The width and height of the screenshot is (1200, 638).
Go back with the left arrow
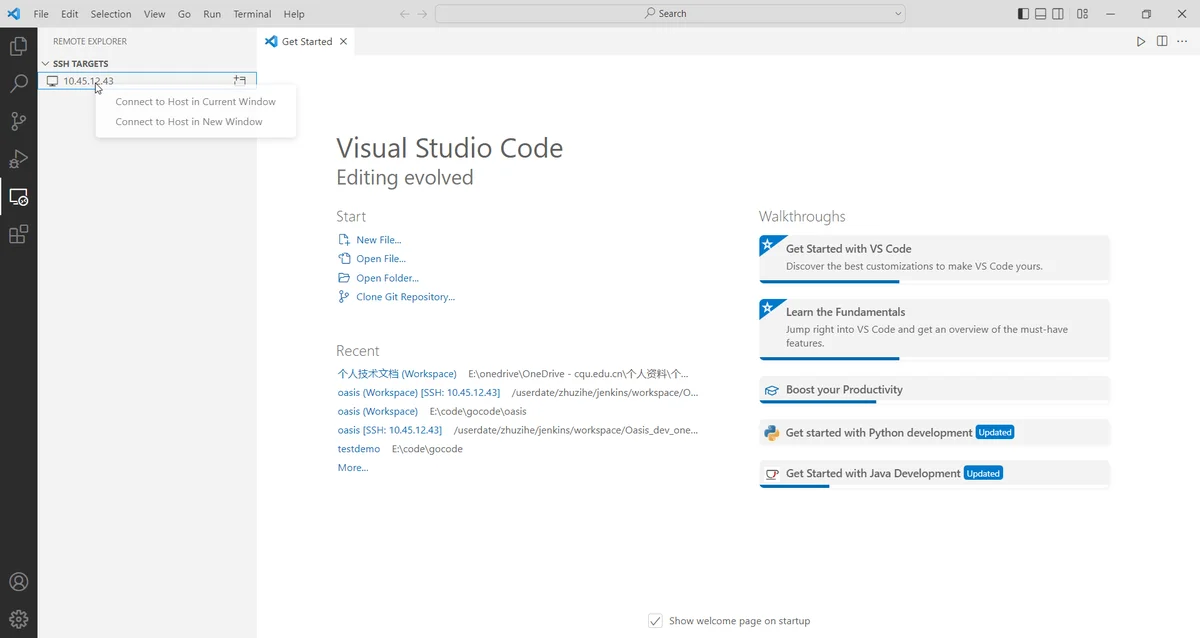(x=404, y=14)
